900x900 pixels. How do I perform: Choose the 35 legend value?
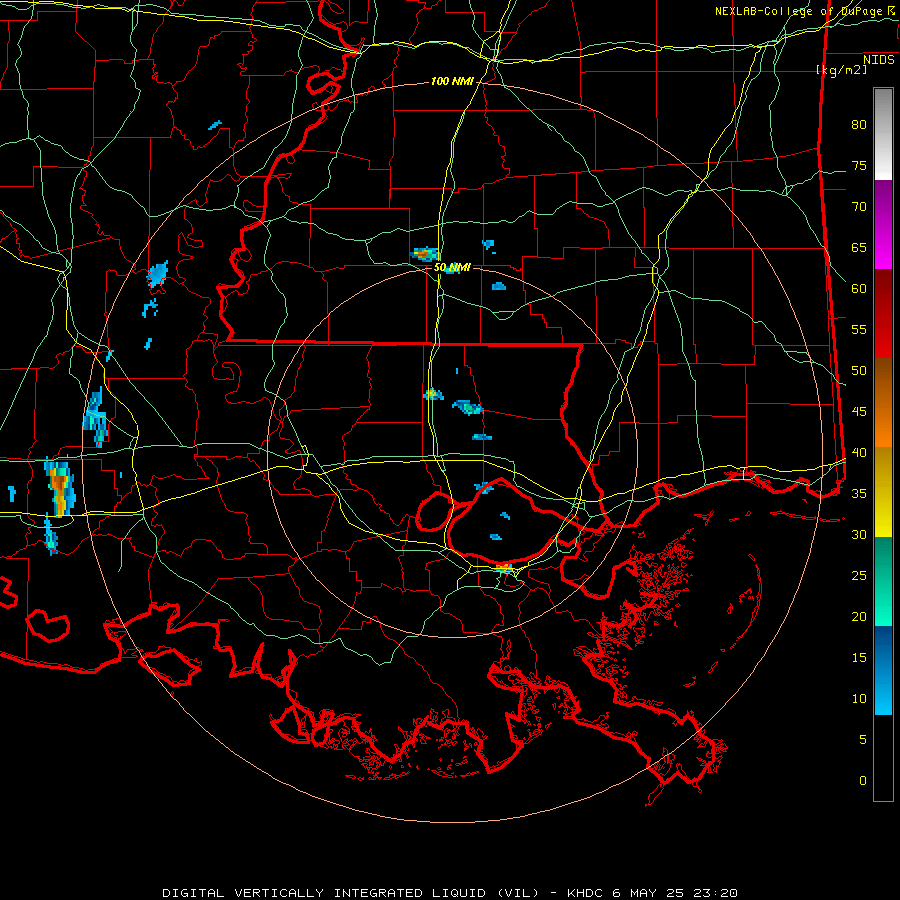[859, 494]
